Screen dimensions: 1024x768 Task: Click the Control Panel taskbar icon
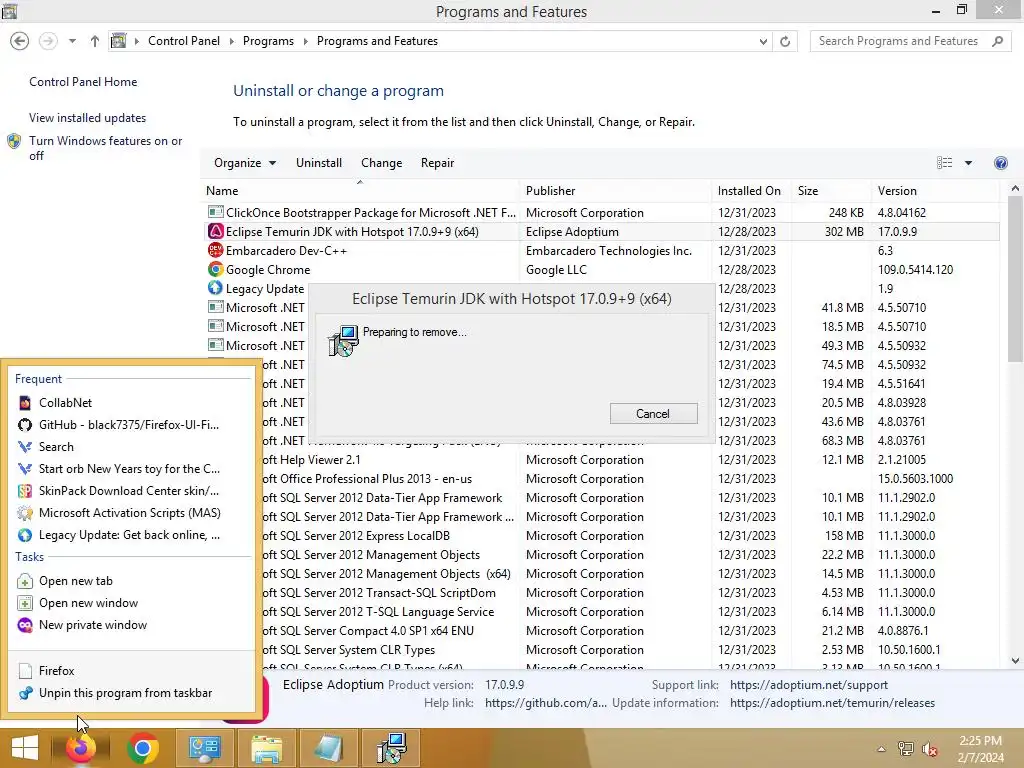click(x=204, y=748)
